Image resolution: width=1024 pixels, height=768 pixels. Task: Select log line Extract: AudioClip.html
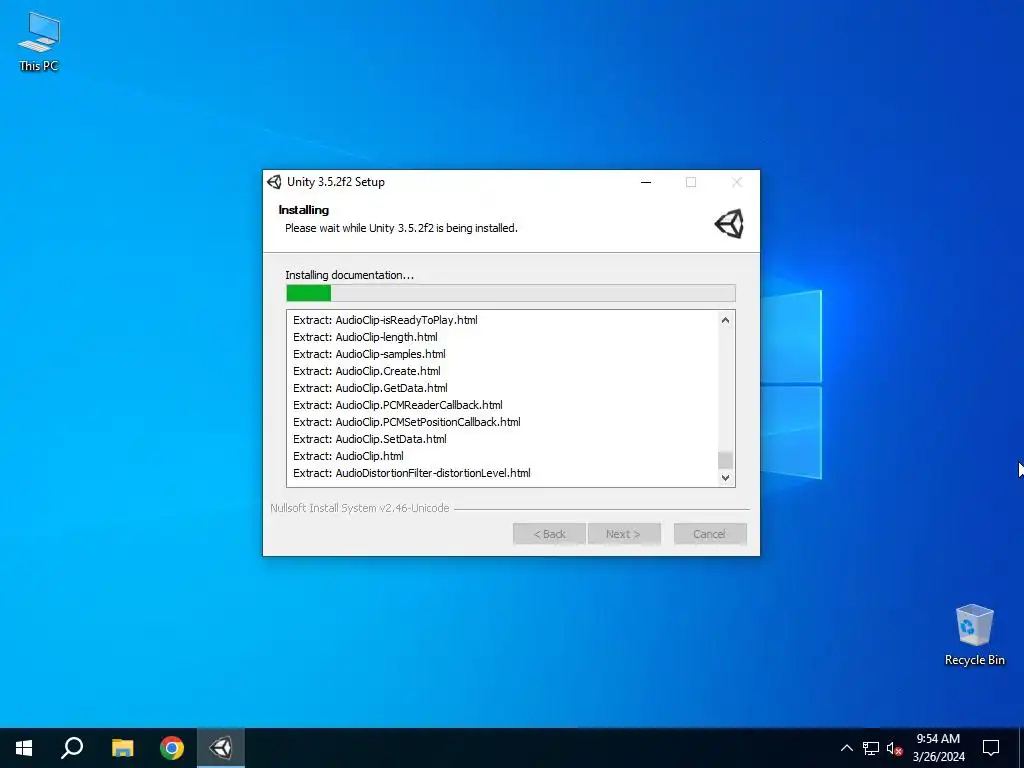(348, 456)
